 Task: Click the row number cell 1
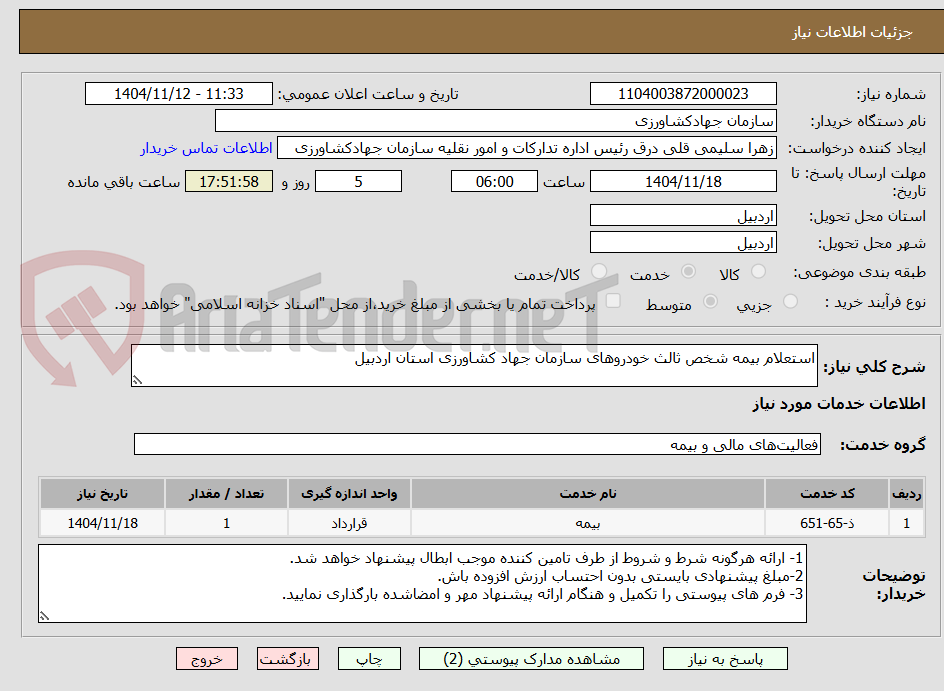[907, 523]
